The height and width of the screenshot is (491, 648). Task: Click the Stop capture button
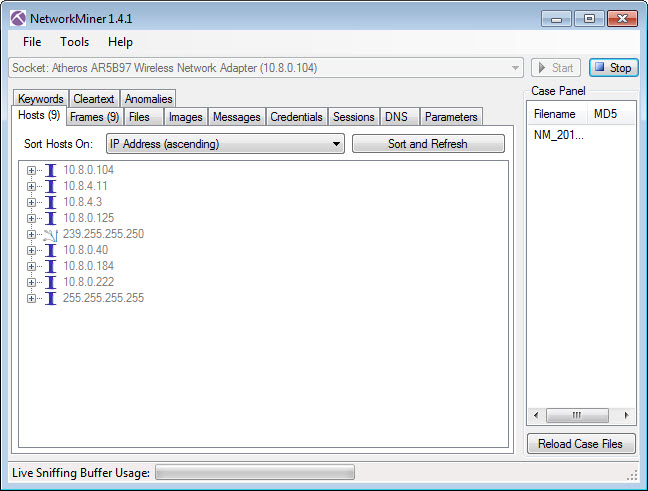pyautogui.click(x=614, y=68)
